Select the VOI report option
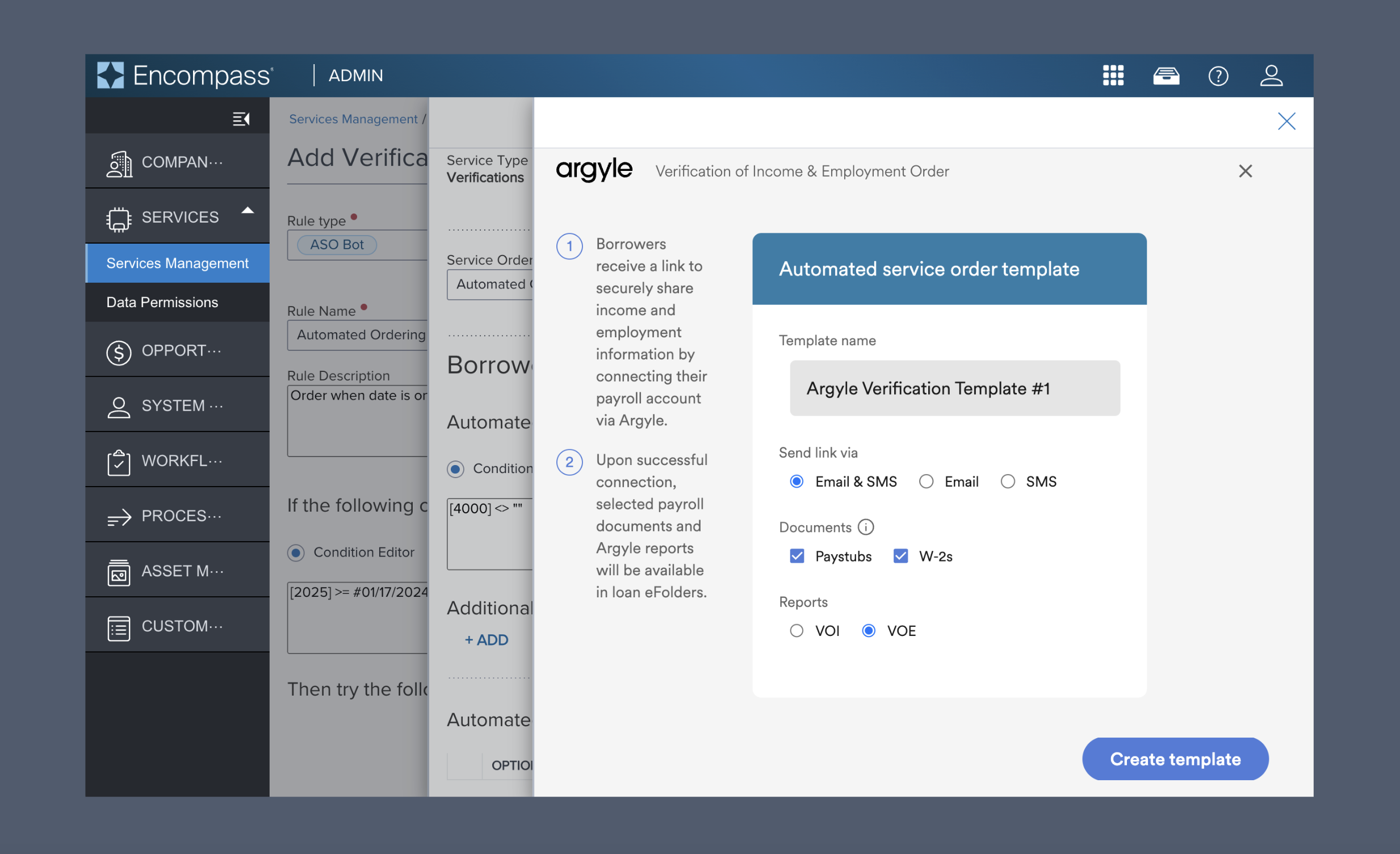This screenshot has height=854, width=1400. (x=796, y=630)
